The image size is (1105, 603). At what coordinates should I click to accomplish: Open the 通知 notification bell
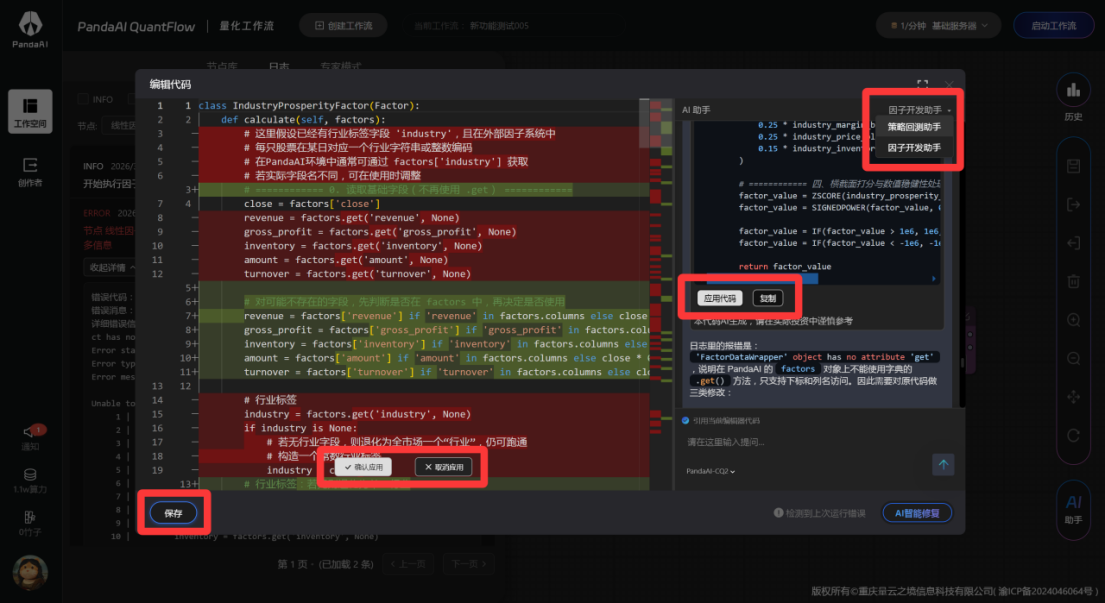pos(30,437)
